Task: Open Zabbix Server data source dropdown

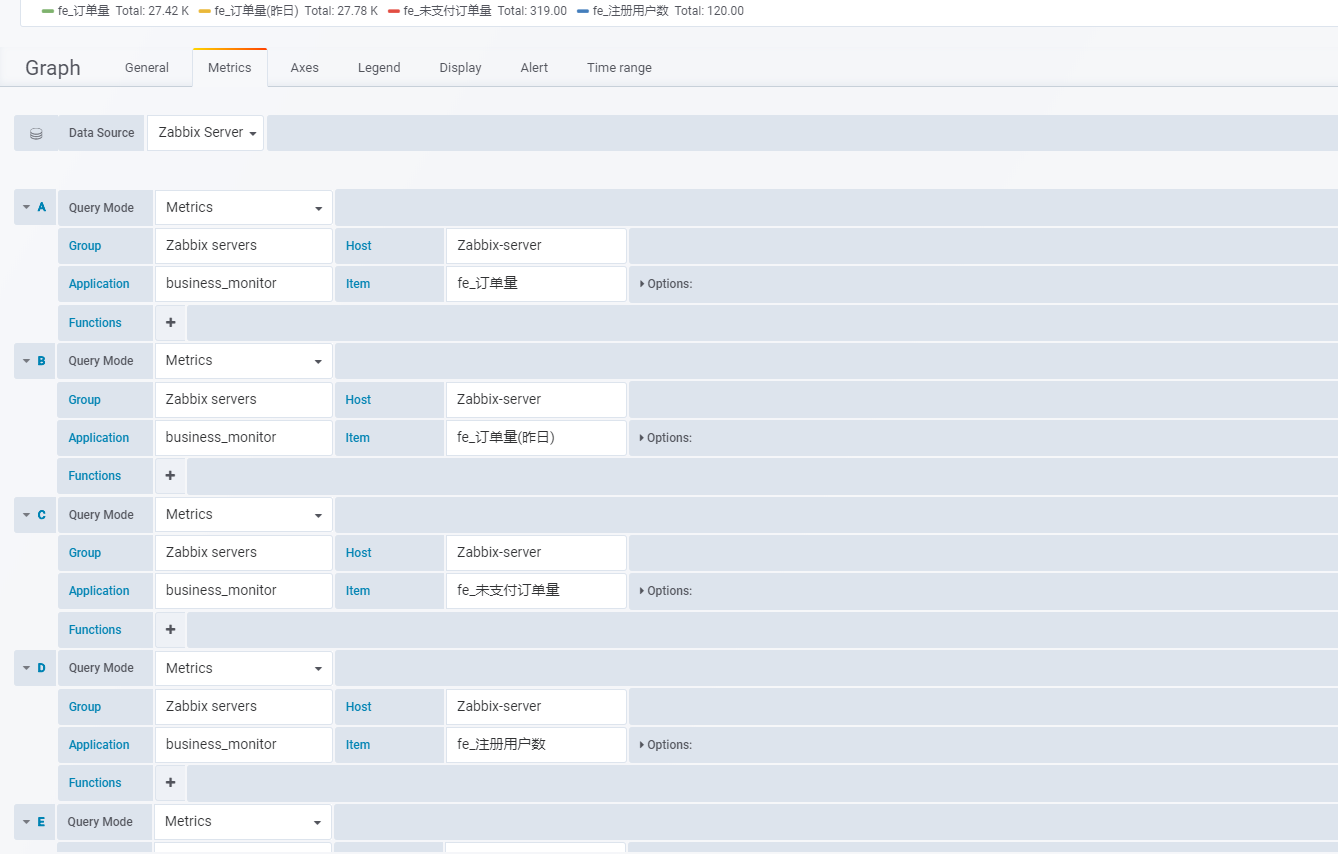Action: [x=206, y=133]
